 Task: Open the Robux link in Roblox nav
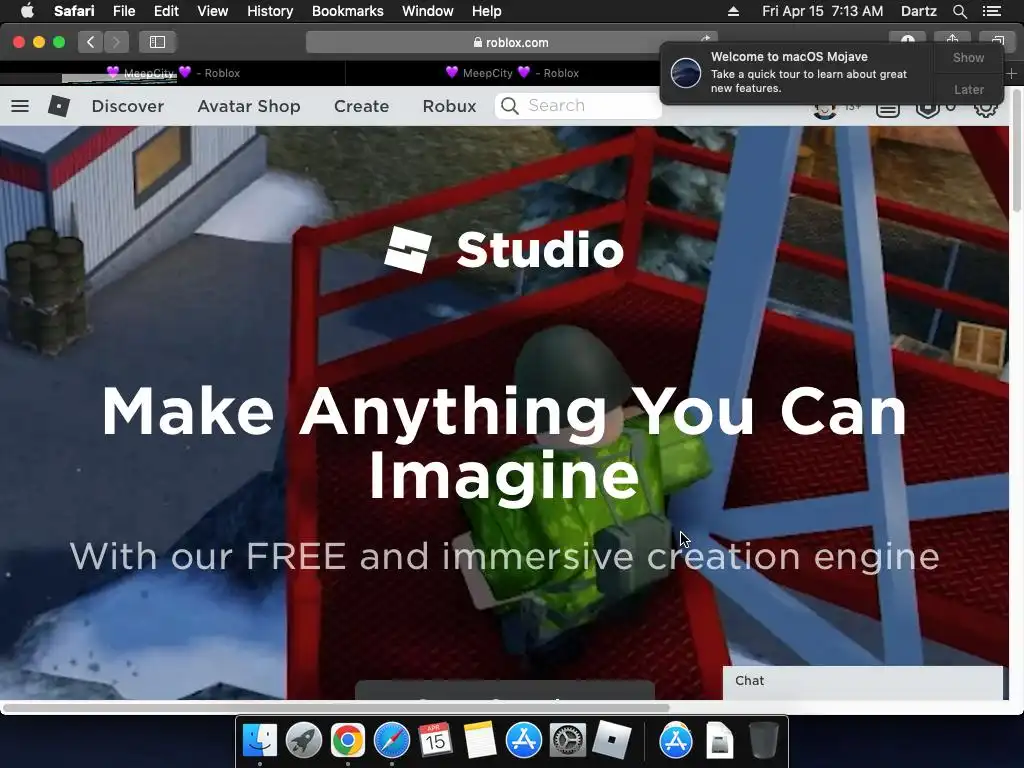[x=449, y=106]
